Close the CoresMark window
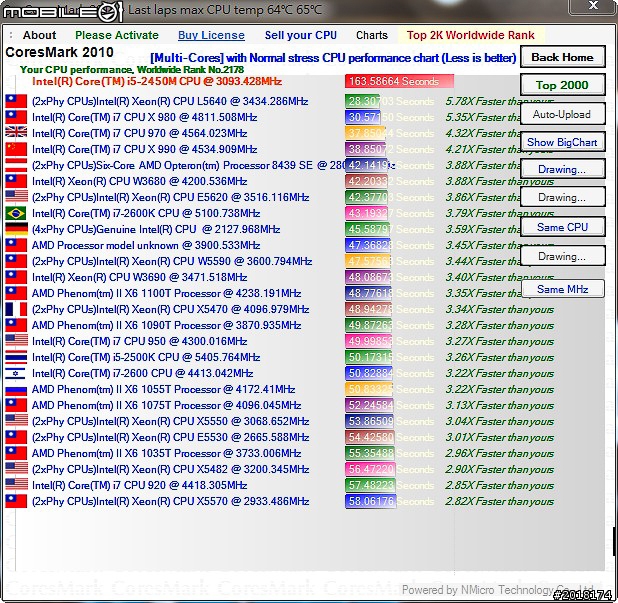 [593, 6]
